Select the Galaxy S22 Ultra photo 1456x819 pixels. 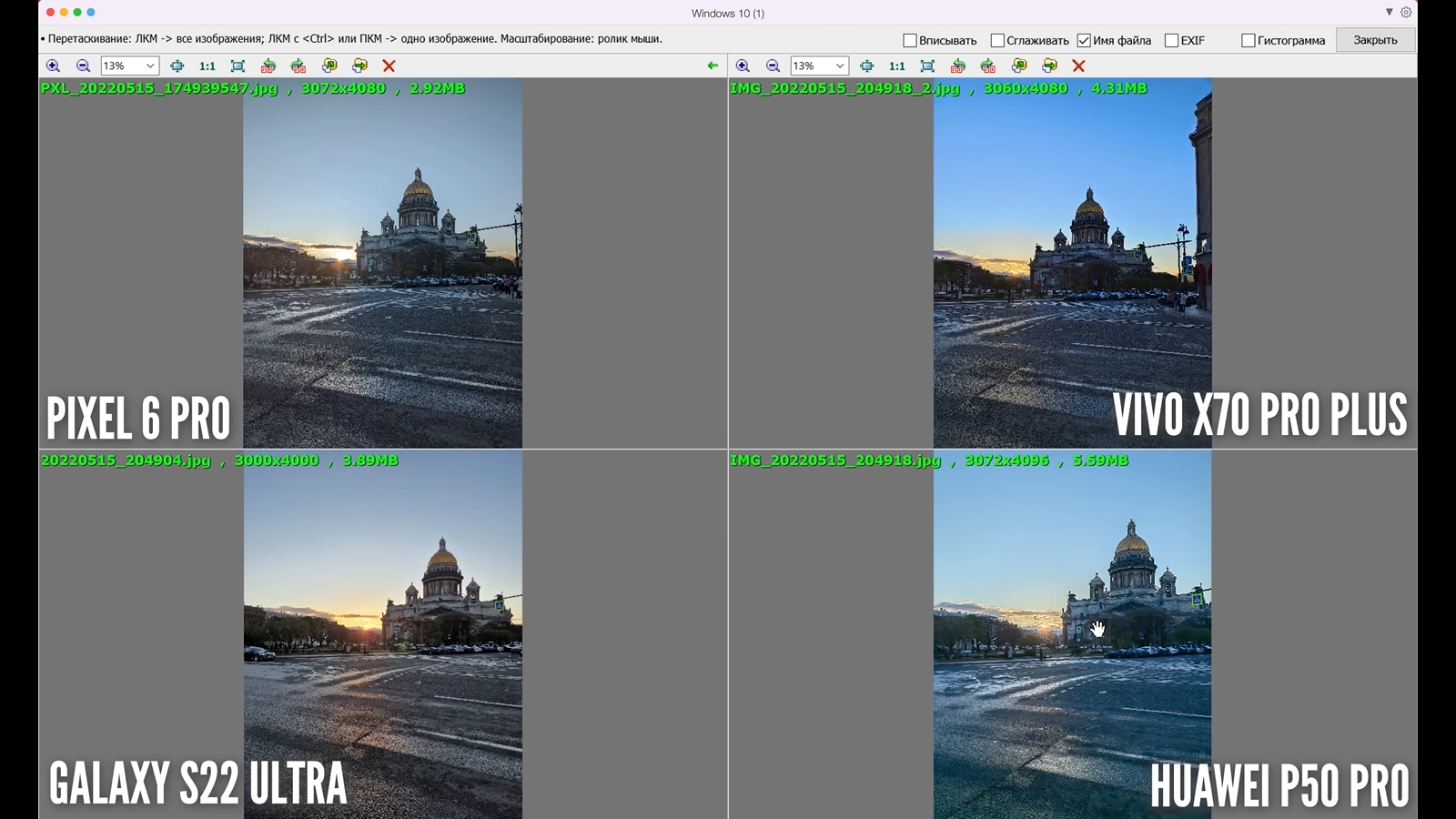[x=382, y=634]
